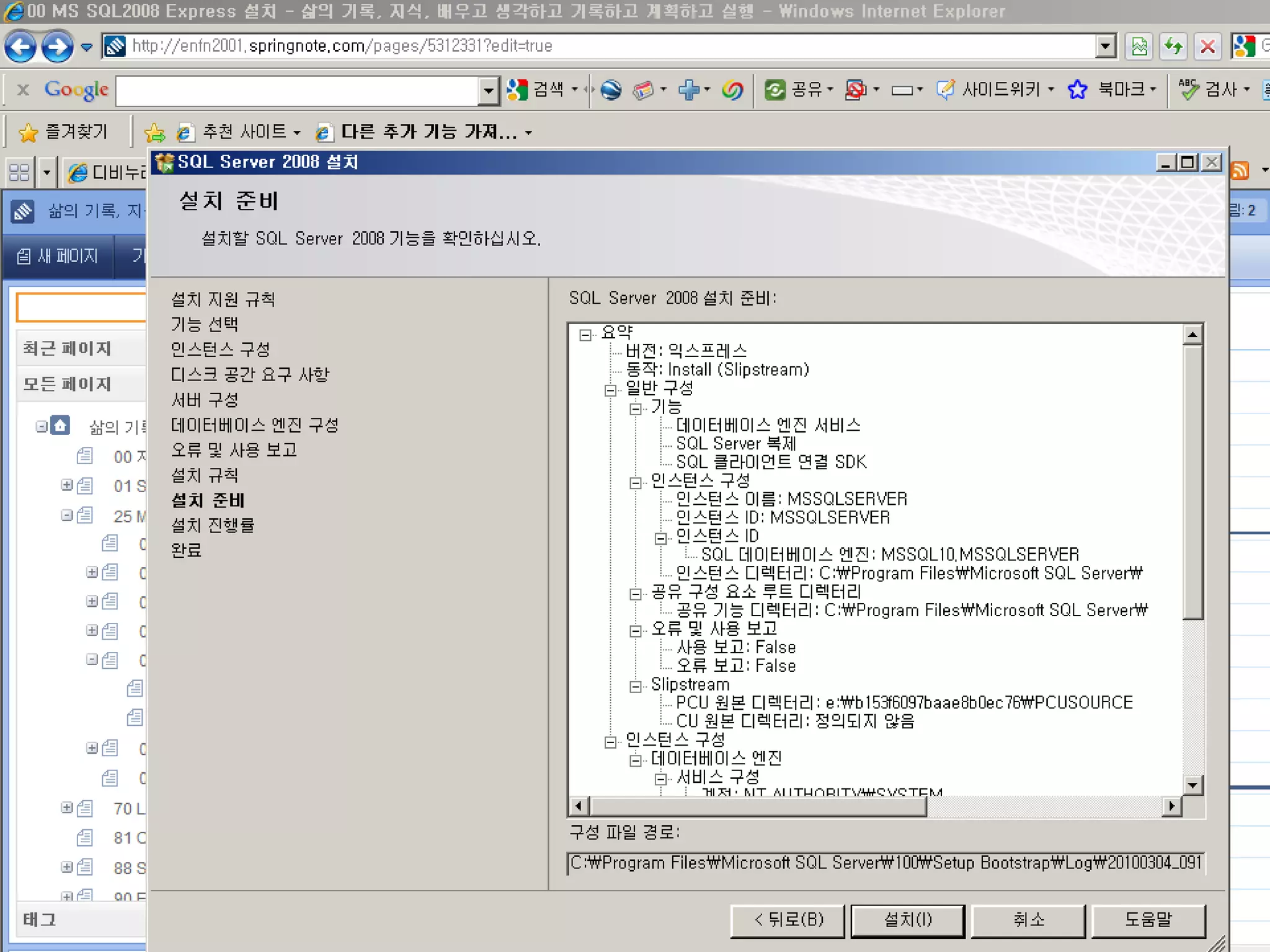Collapse the 요약 tree node
Image resolution: width=1270 pixels, height=952 pixels.
(x=585, y=335)
